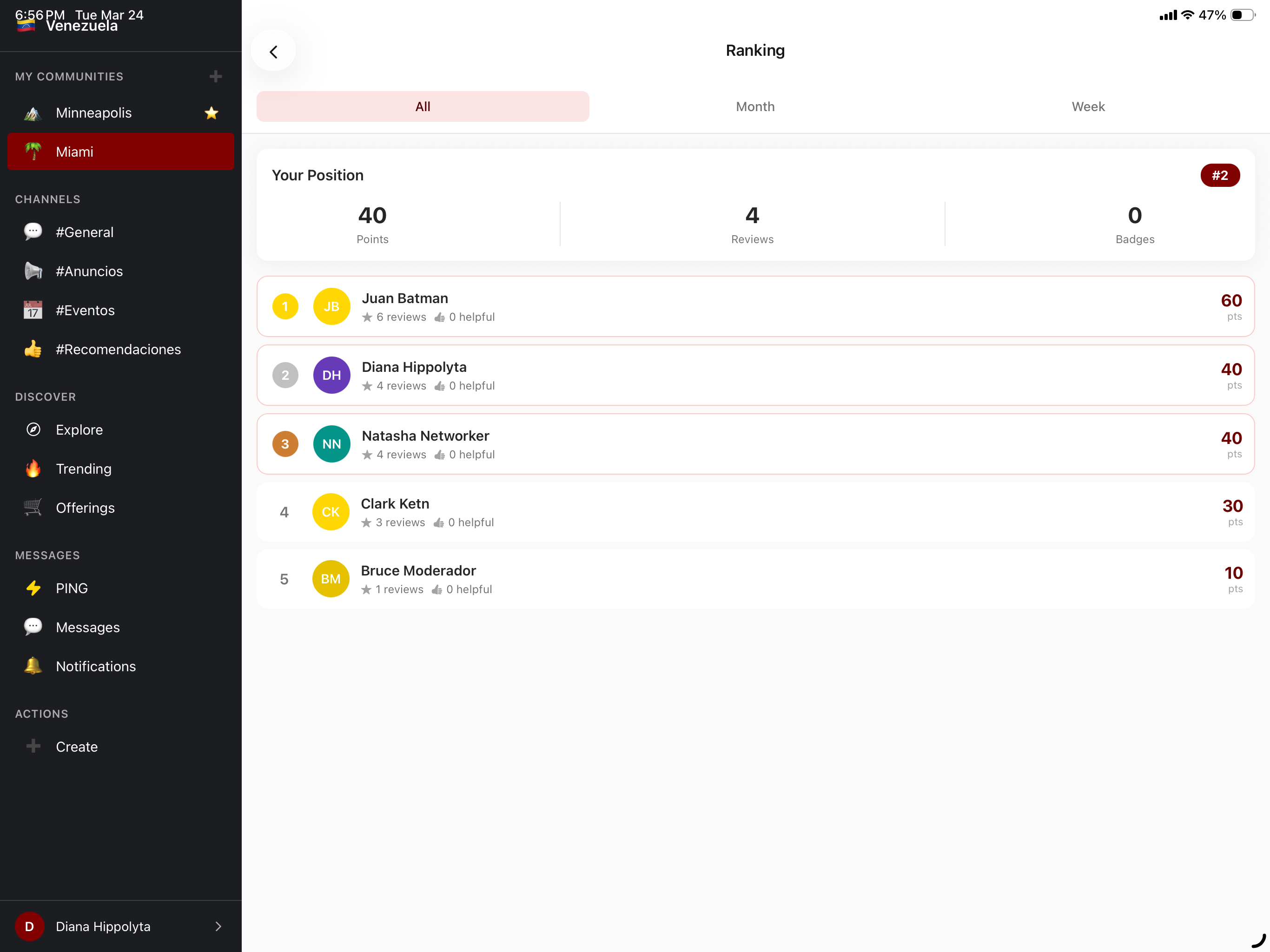Open the #Eventos channel

pos(120,310)
